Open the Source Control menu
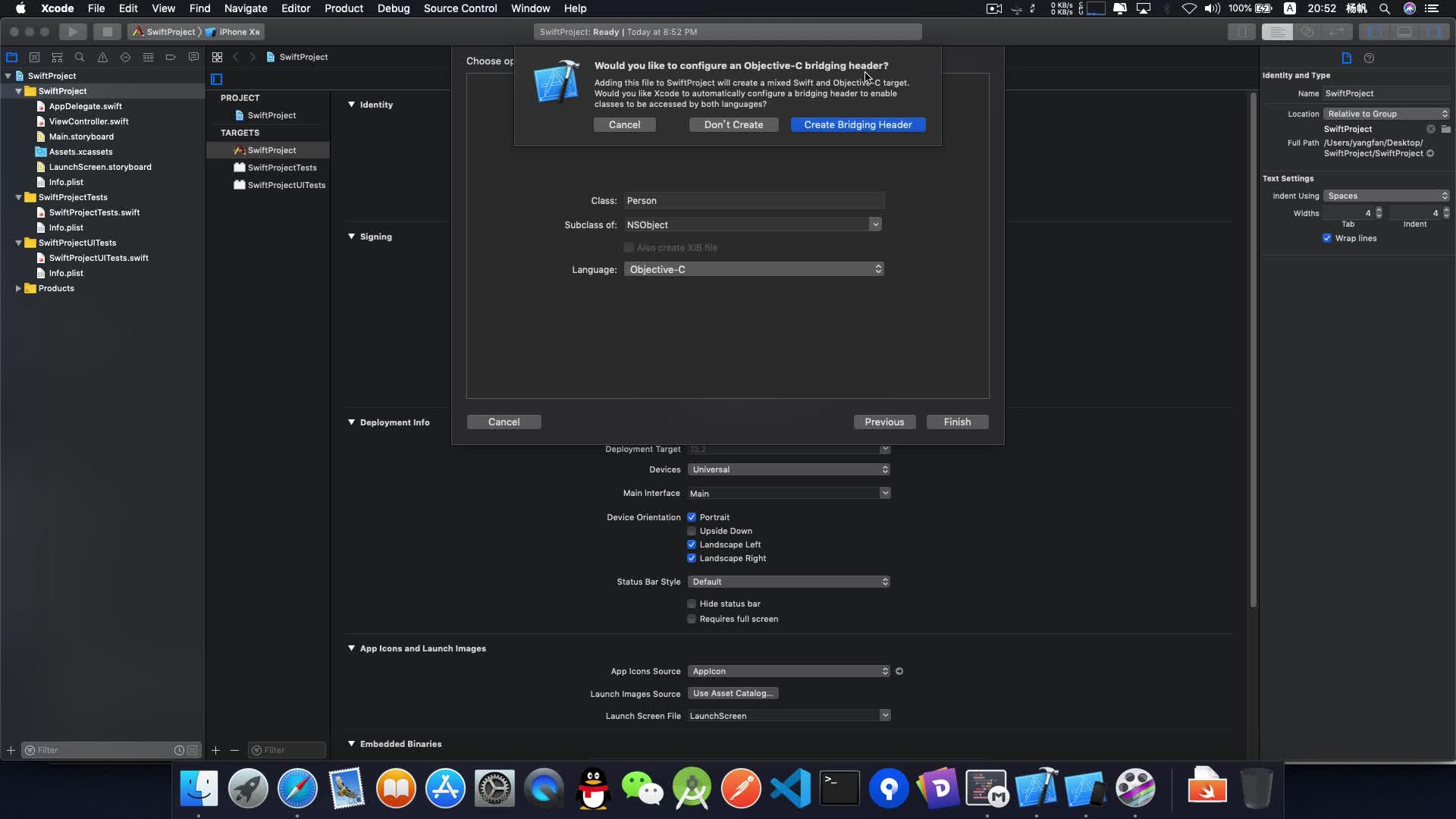The width and height of the screenshot is (1456, 819). pyautogui.click(x=460, y=8)
